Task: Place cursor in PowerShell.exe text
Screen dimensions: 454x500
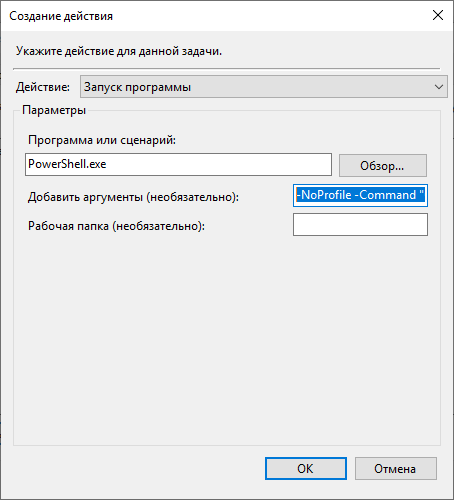Action: 67,164
